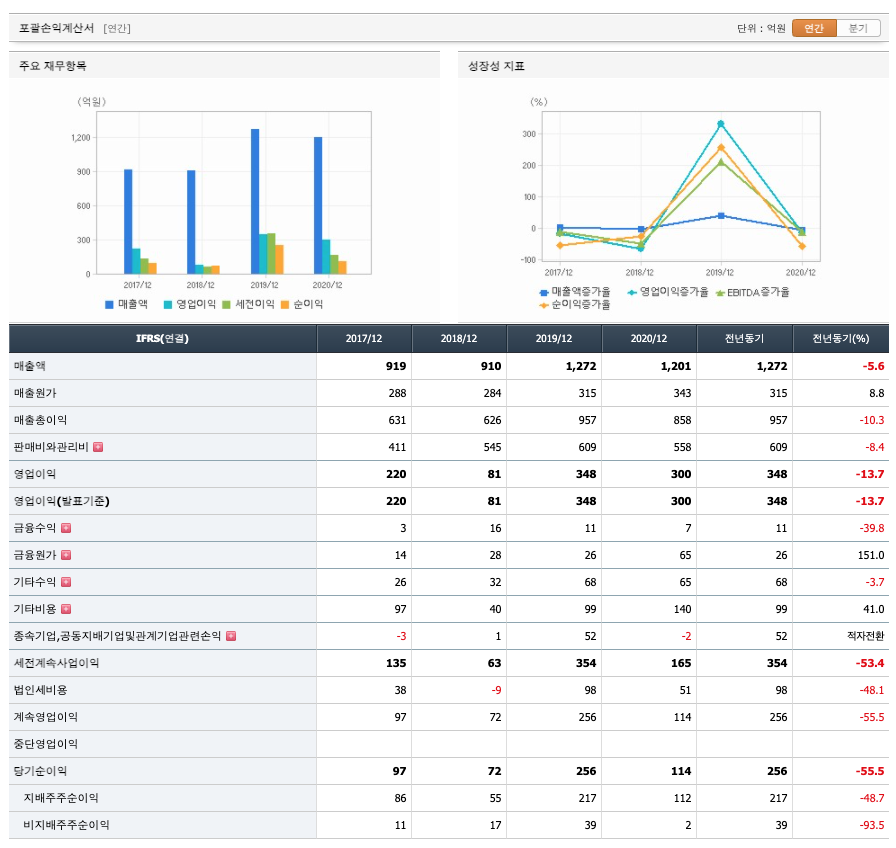The width and height of the screenshot is (896, 848).
Task: Click the 2017/12 blue 매출액 bar
Action: pyautogui.click(x=128, y=222)
